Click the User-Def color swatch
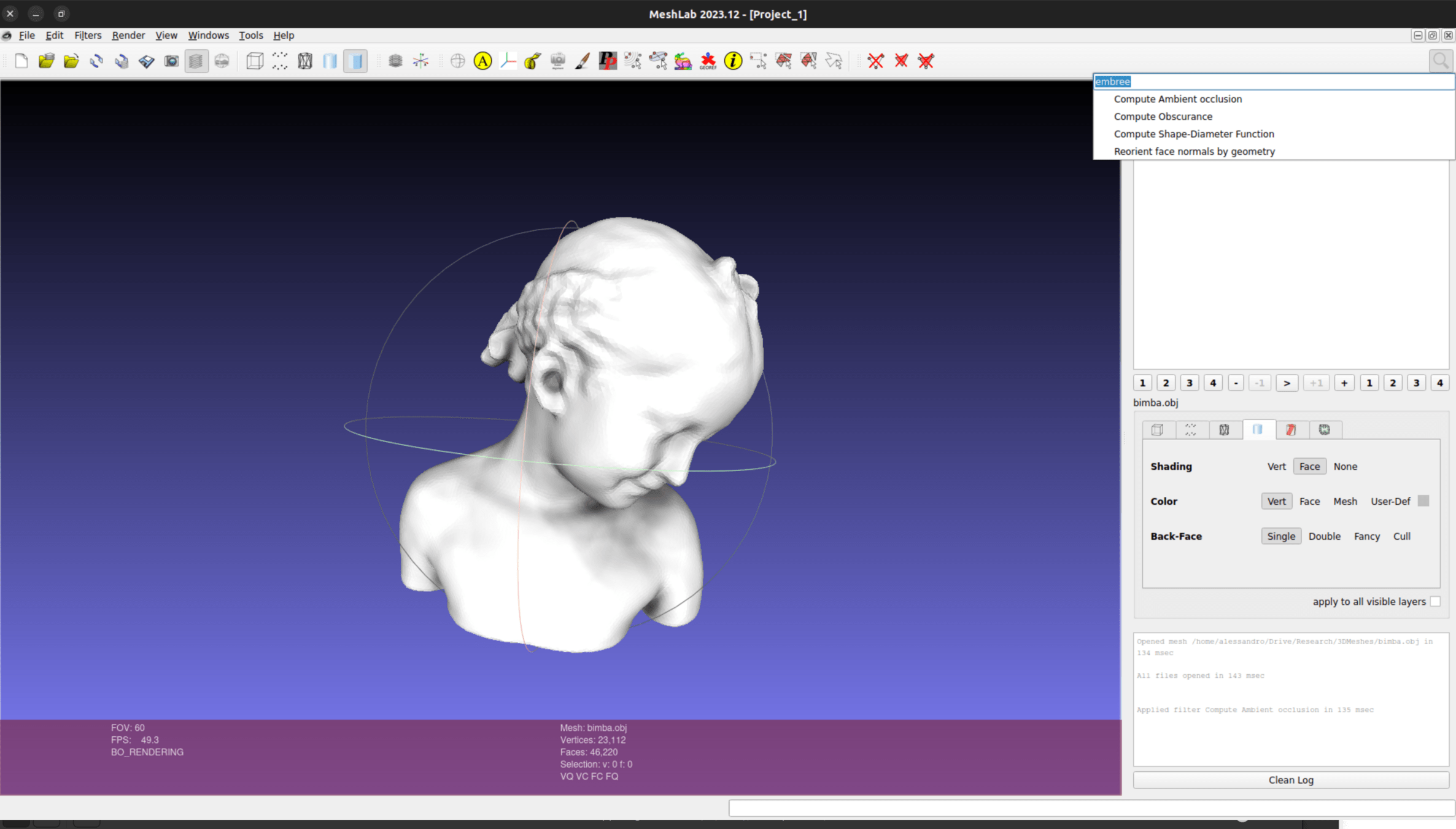Image resolution: width=1456 pixels, height=829 pixels. point(1423,501)
